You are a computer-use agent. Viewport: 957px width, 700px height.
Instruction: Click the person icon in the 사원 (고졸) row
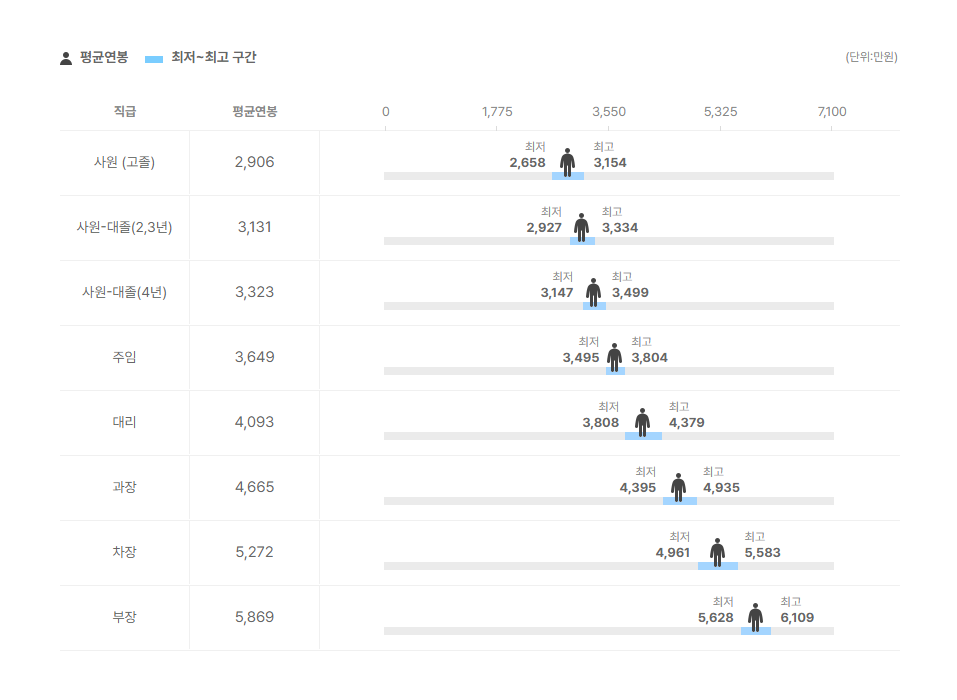[x=568, y=162]
